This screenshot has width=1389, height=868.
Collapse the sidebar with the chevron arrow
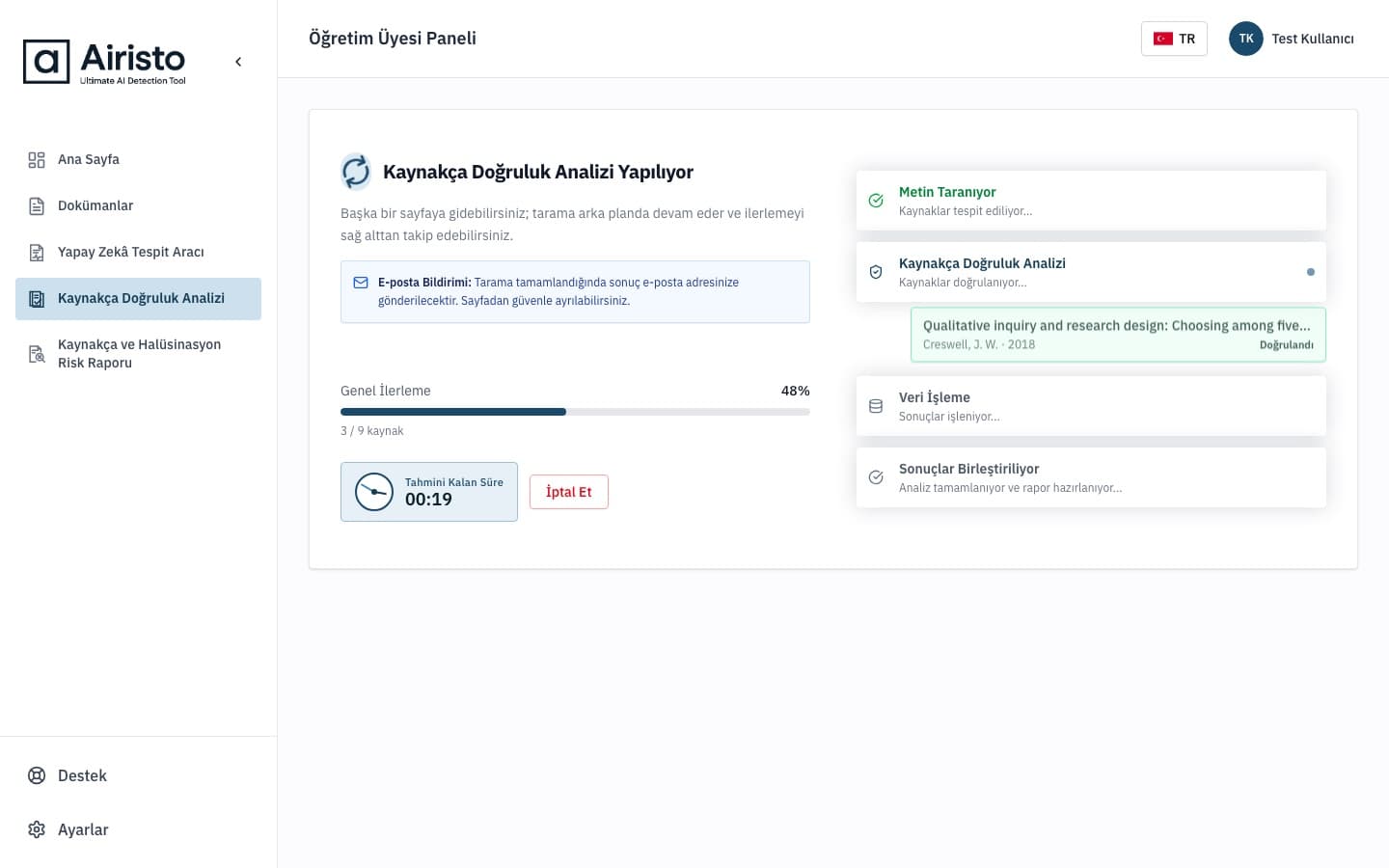click(x=238, y=62)
